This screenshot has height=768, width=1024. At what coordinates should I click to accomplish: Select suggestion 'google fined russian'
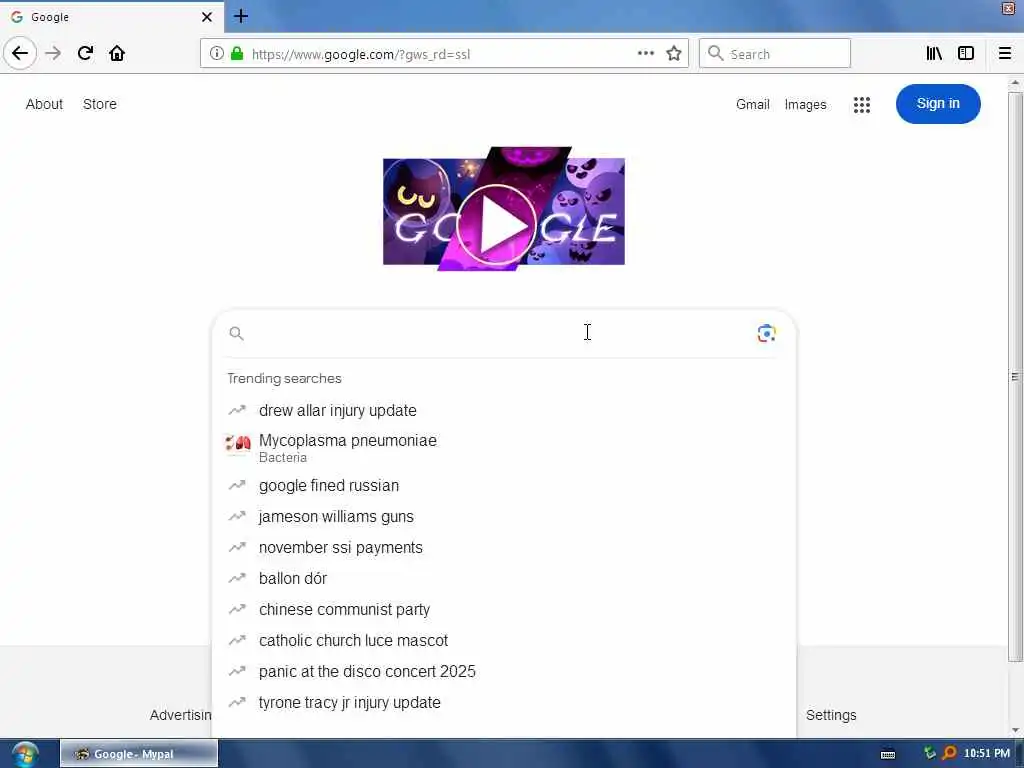(x=504, y=486)
